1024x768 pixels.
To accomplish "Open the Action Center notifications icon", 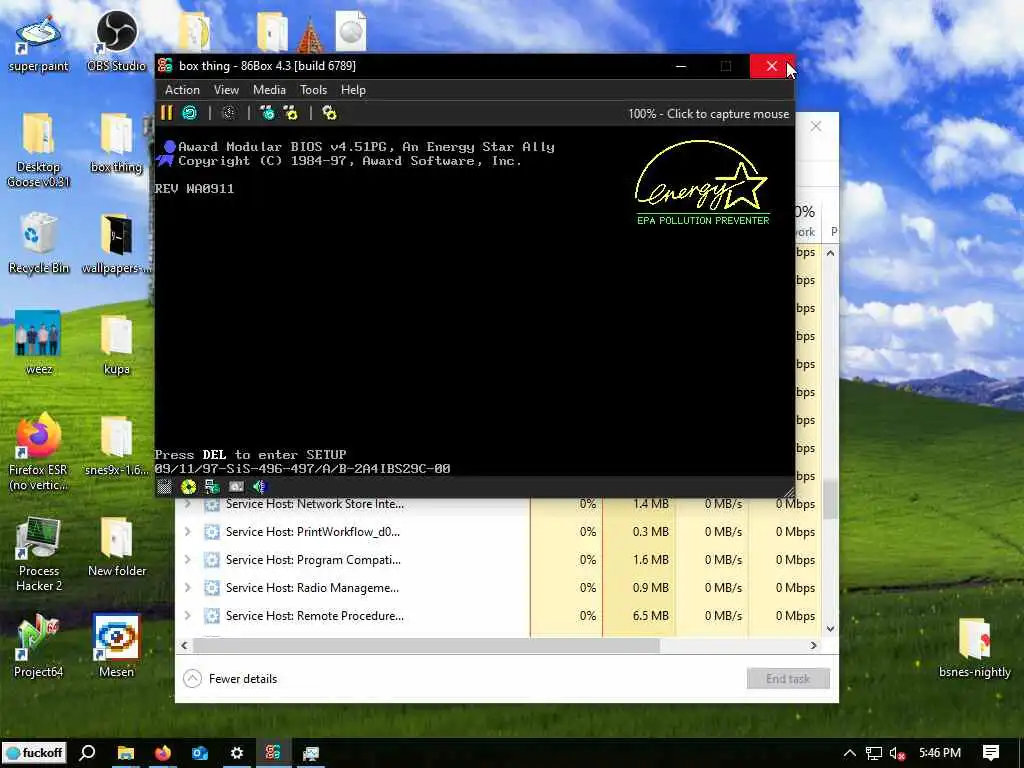I will click(991, 753).
